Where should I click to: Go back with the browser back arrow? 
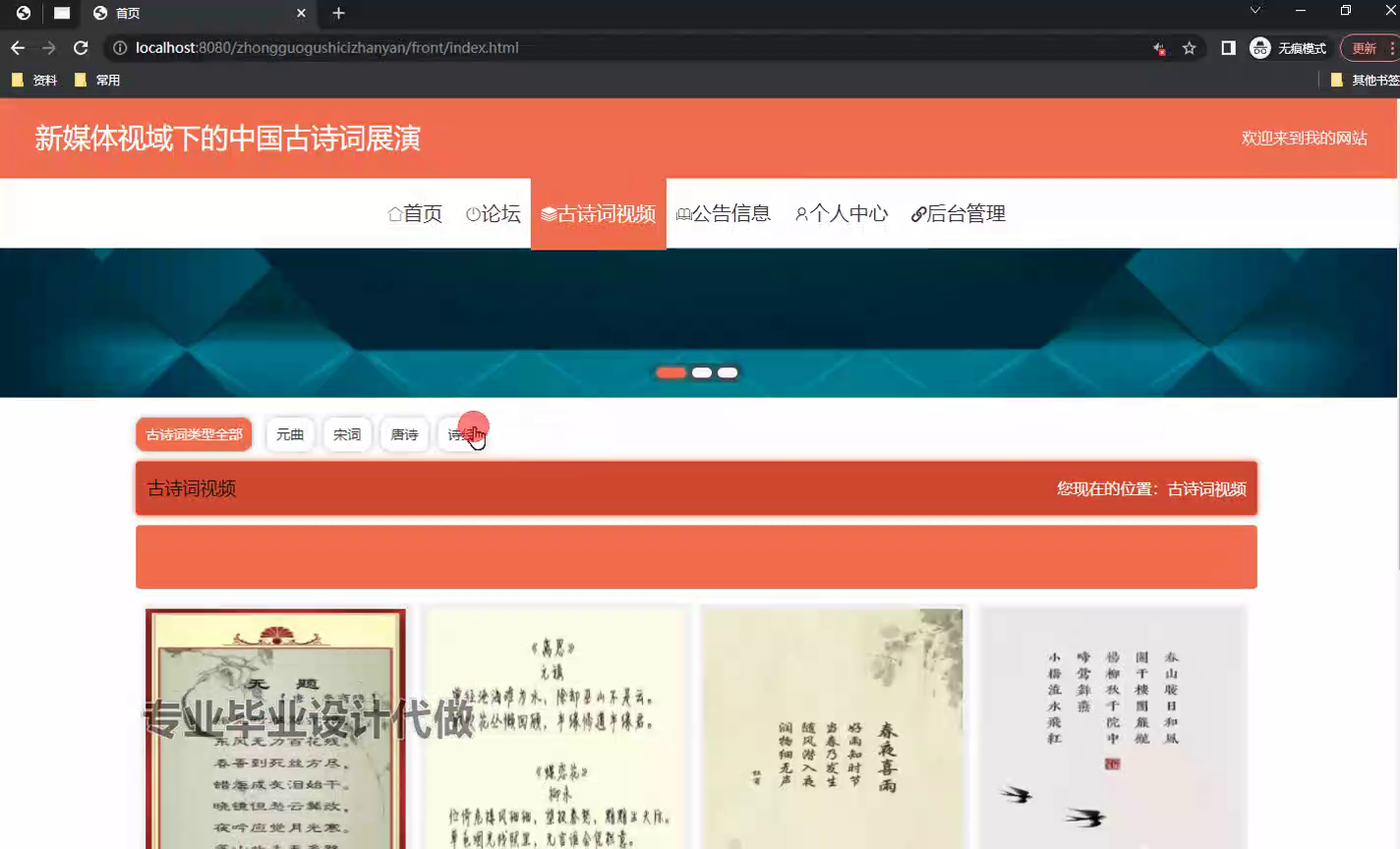18,47
